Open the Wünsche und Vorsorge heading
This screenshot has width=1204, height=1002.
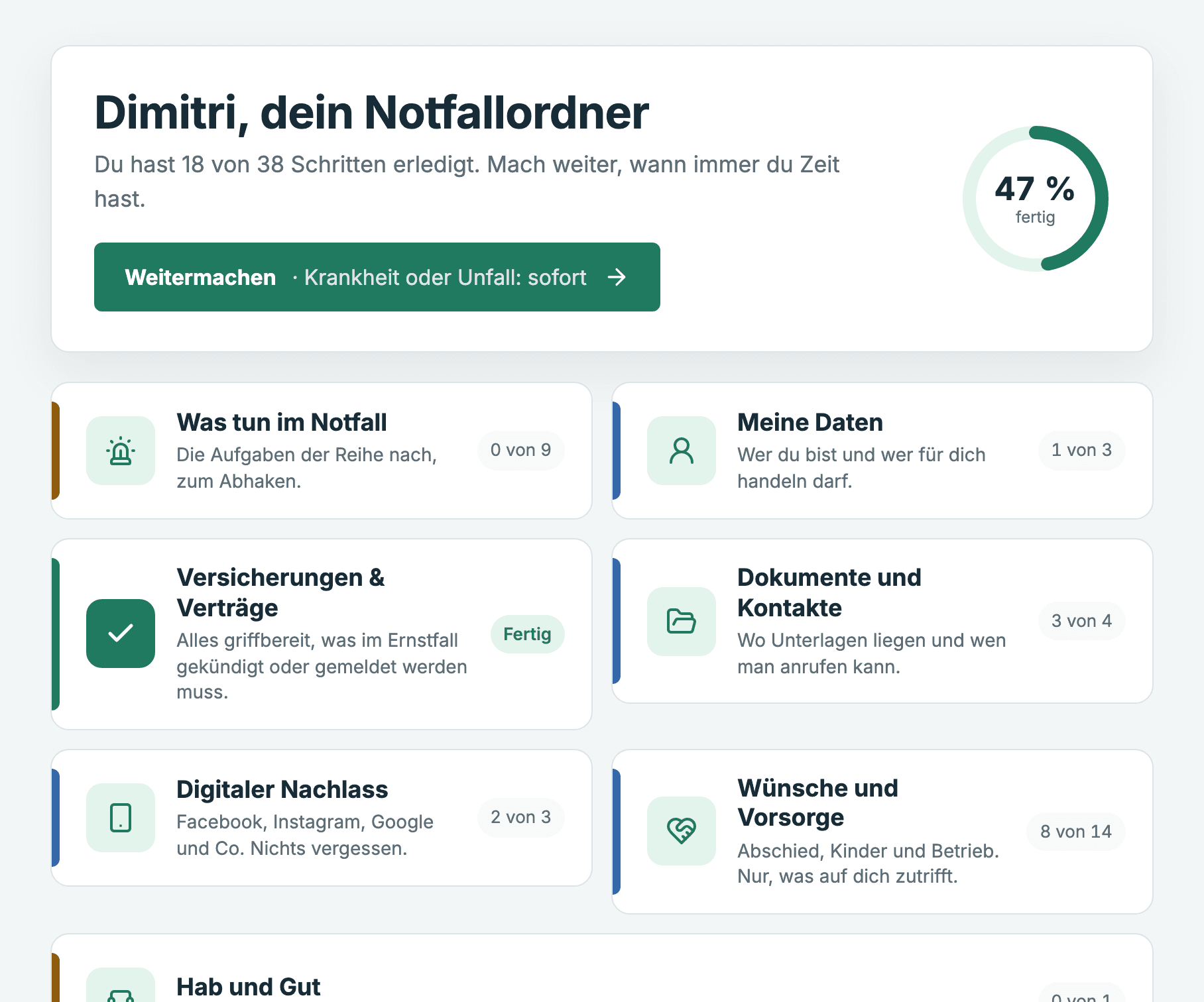tap(818, 803)
